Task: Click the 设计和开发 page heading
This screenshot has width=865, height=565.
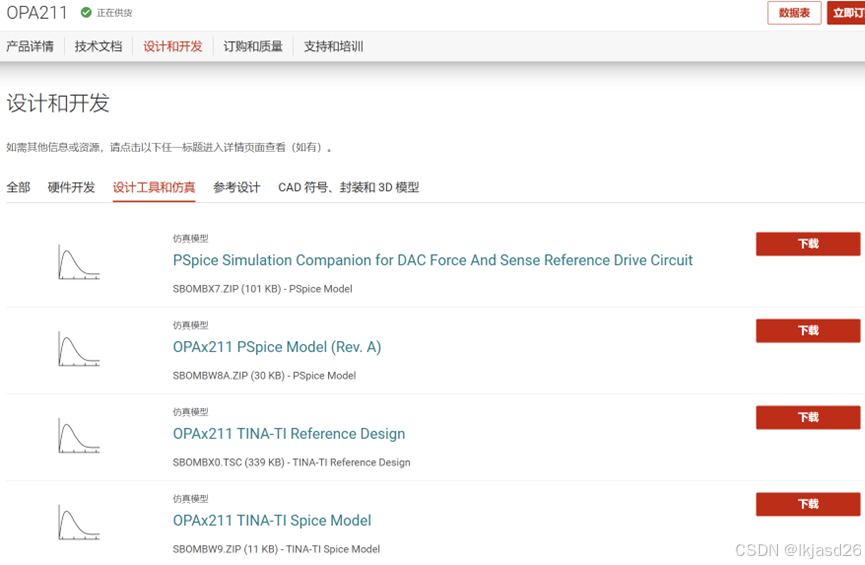Action: pos(58,103)
